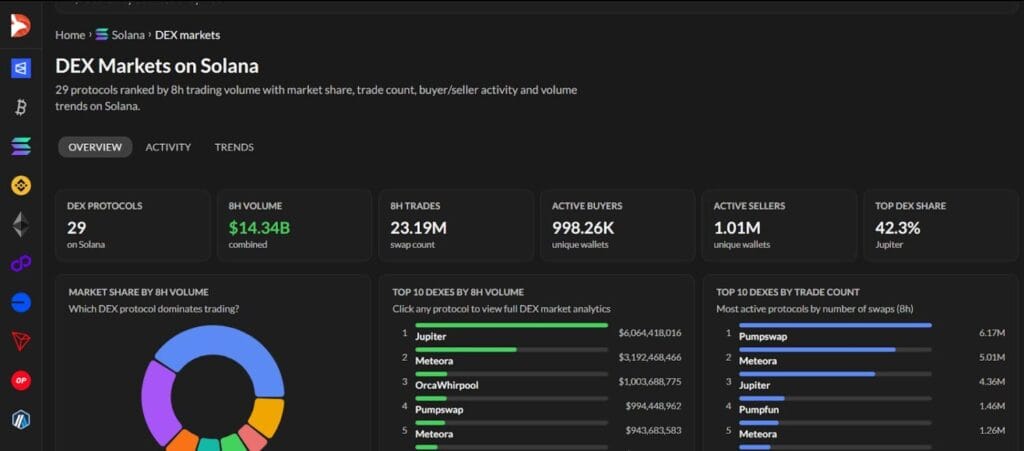1024x451 pixels.
Task: Switch to BNB Chain sidebar icon
Action: tap(21, 186)
